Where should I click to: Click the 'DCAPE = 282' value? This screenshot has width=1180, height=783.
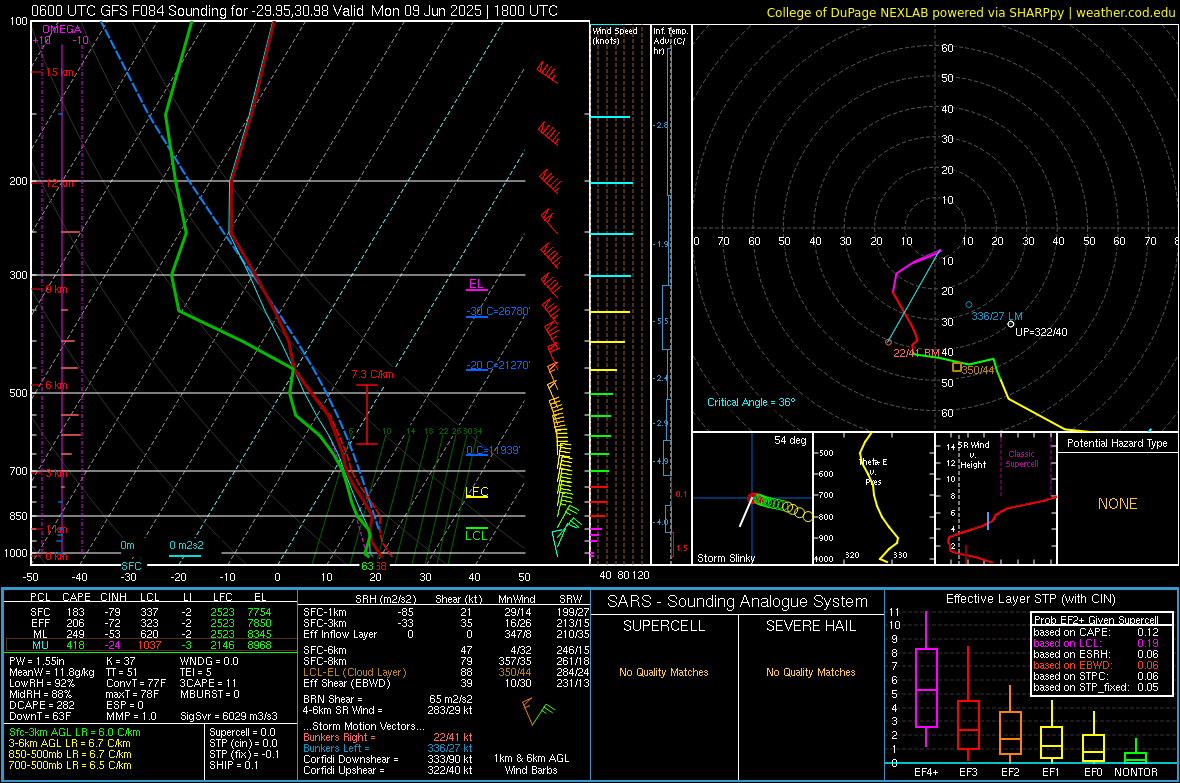coord(42,705)
